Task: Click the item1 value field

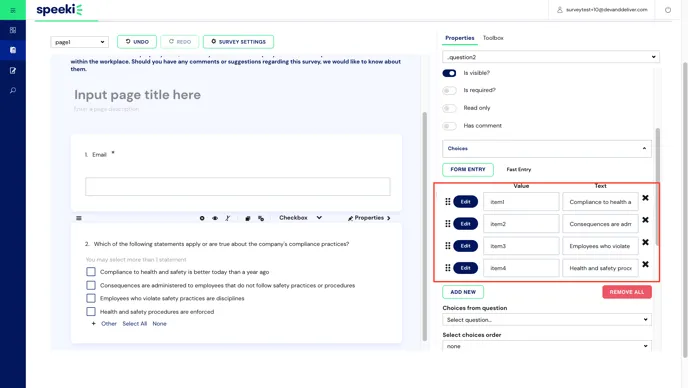Action: pos(521,202)
